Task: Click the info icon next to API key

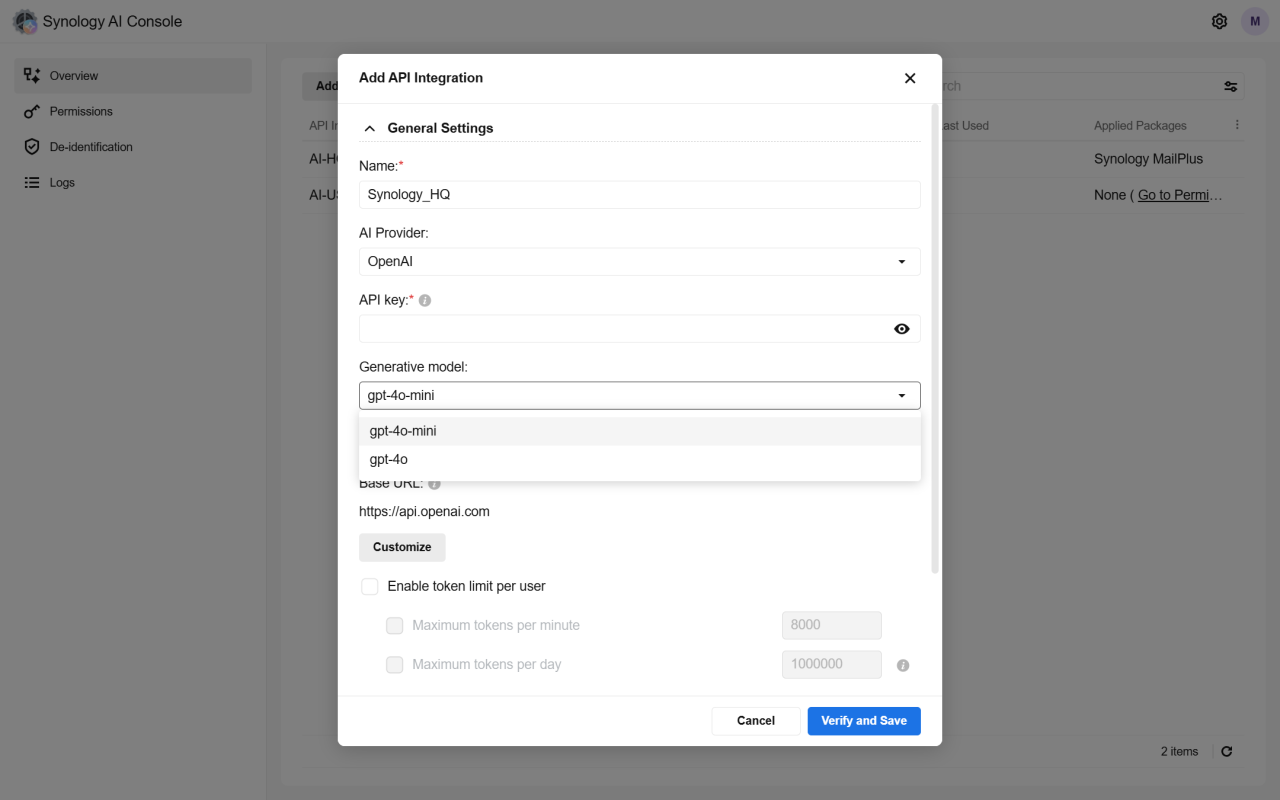Action: [424, 298]
